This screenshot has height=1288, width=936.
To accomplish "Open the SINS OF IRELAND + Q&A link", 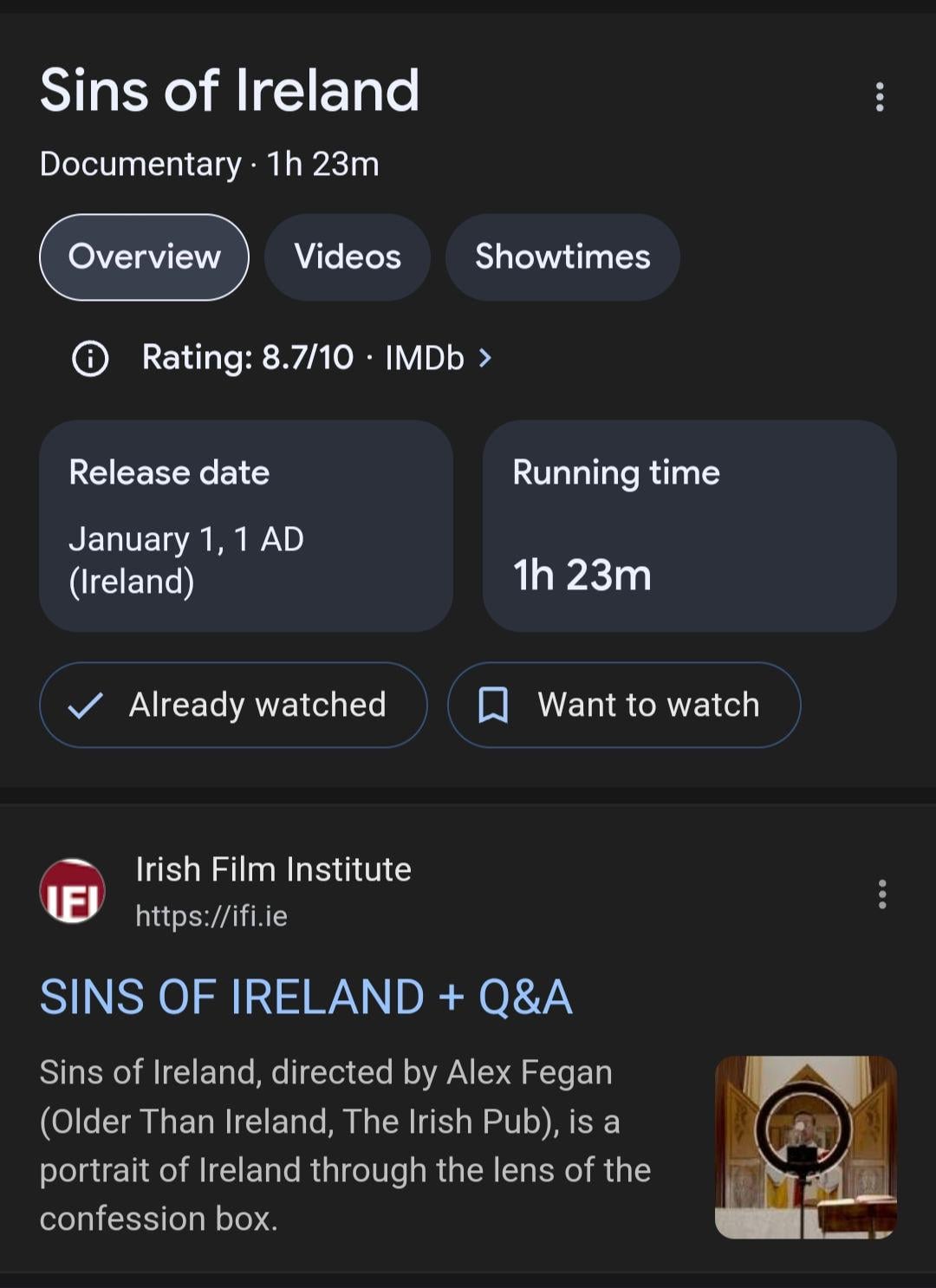I will (306, 996).
